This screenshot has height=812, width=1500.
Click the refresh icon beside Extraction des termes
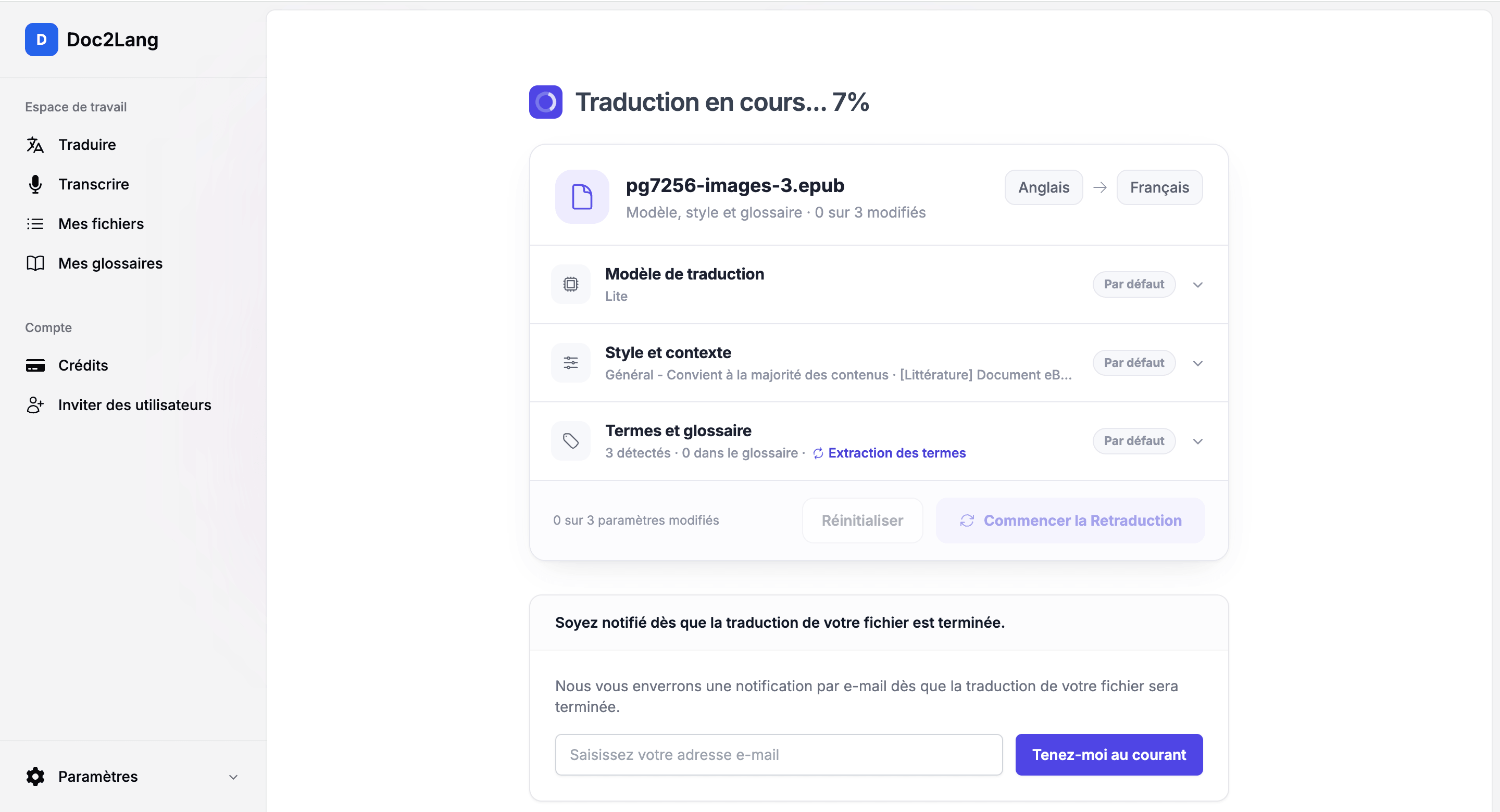(818, 453)
